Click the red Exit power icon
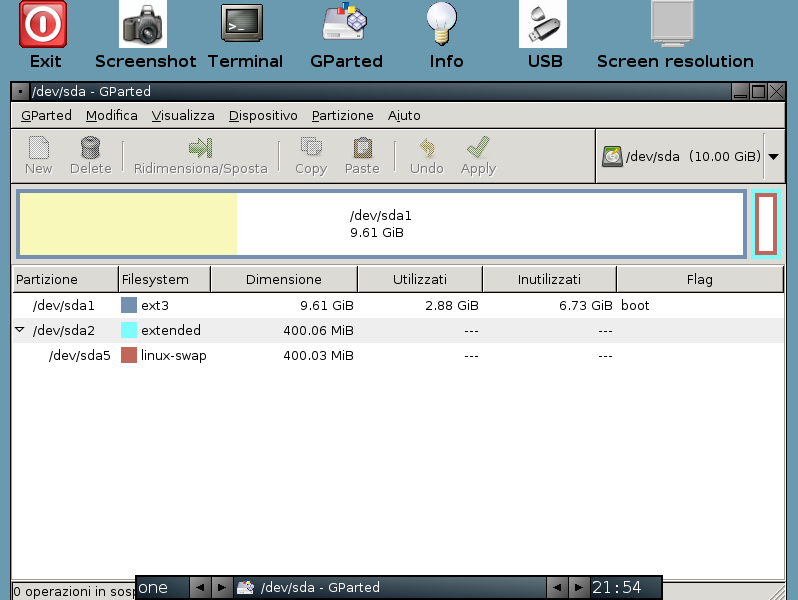 pyautogui.click(x=43, y=24)
